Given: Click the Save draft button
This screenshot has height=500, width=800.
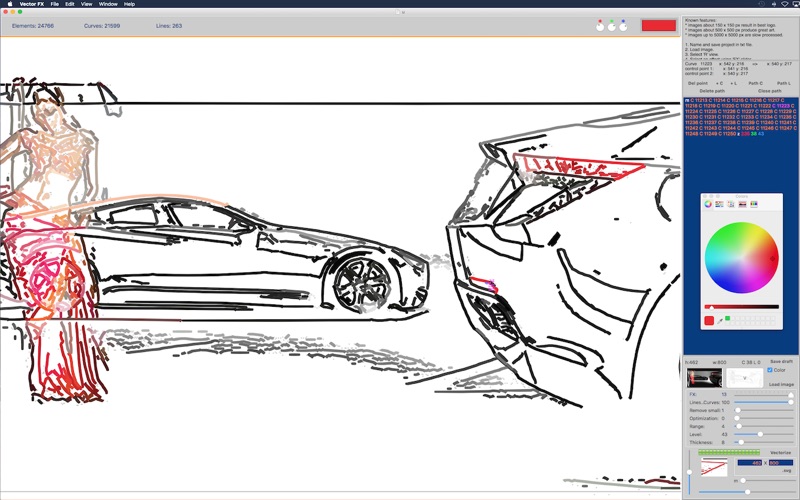Looking at the screenshot, I should click(781, 361).
